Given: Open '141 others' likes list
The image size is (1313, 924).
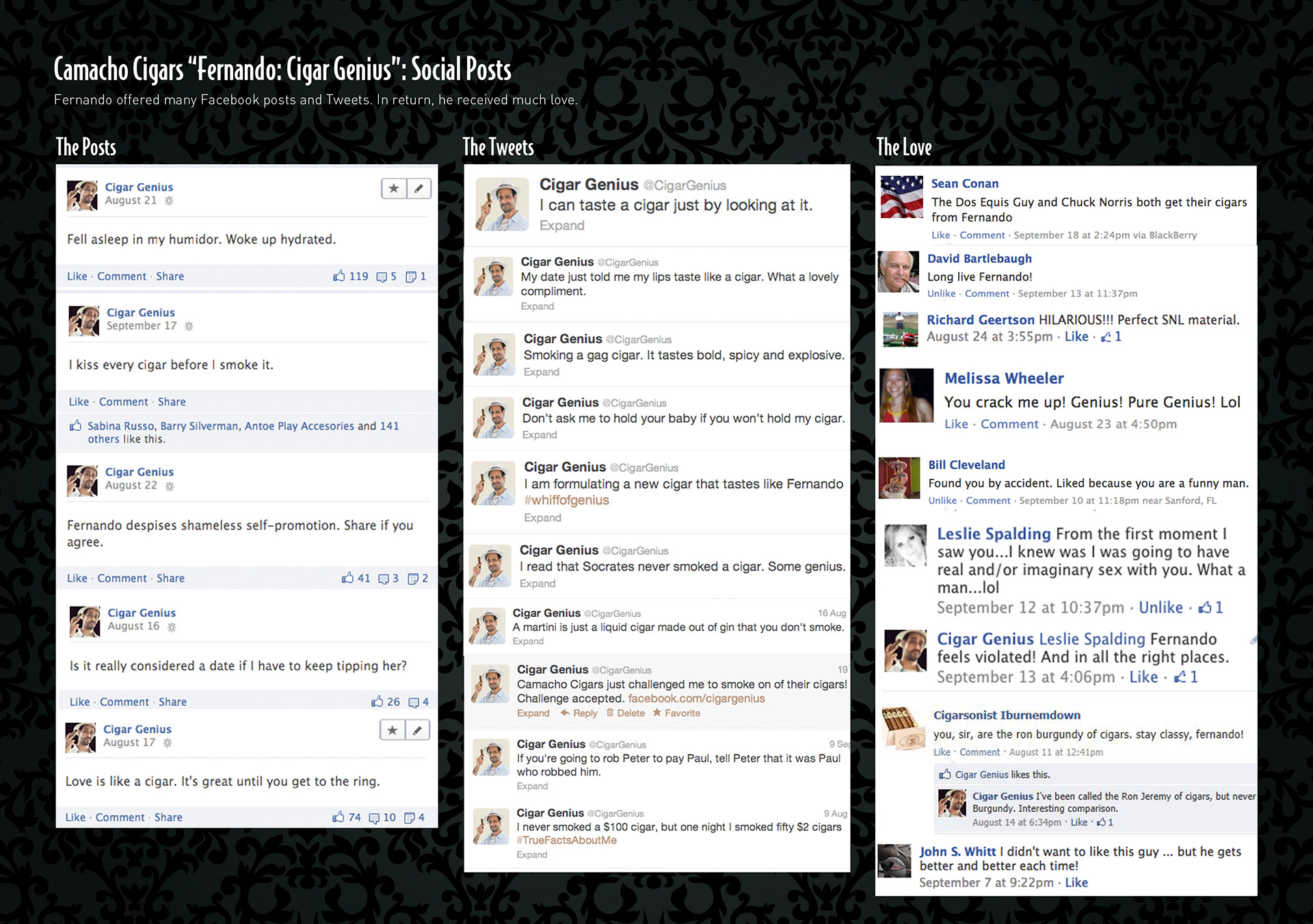Looking at the screenshot, I should 243,432.
